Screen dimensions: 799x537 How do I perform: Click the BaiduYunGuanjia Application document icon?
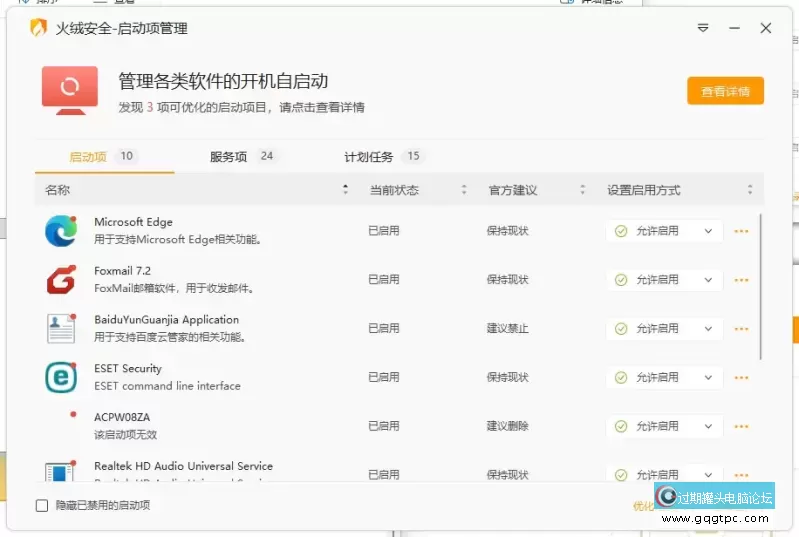point(61,329)
